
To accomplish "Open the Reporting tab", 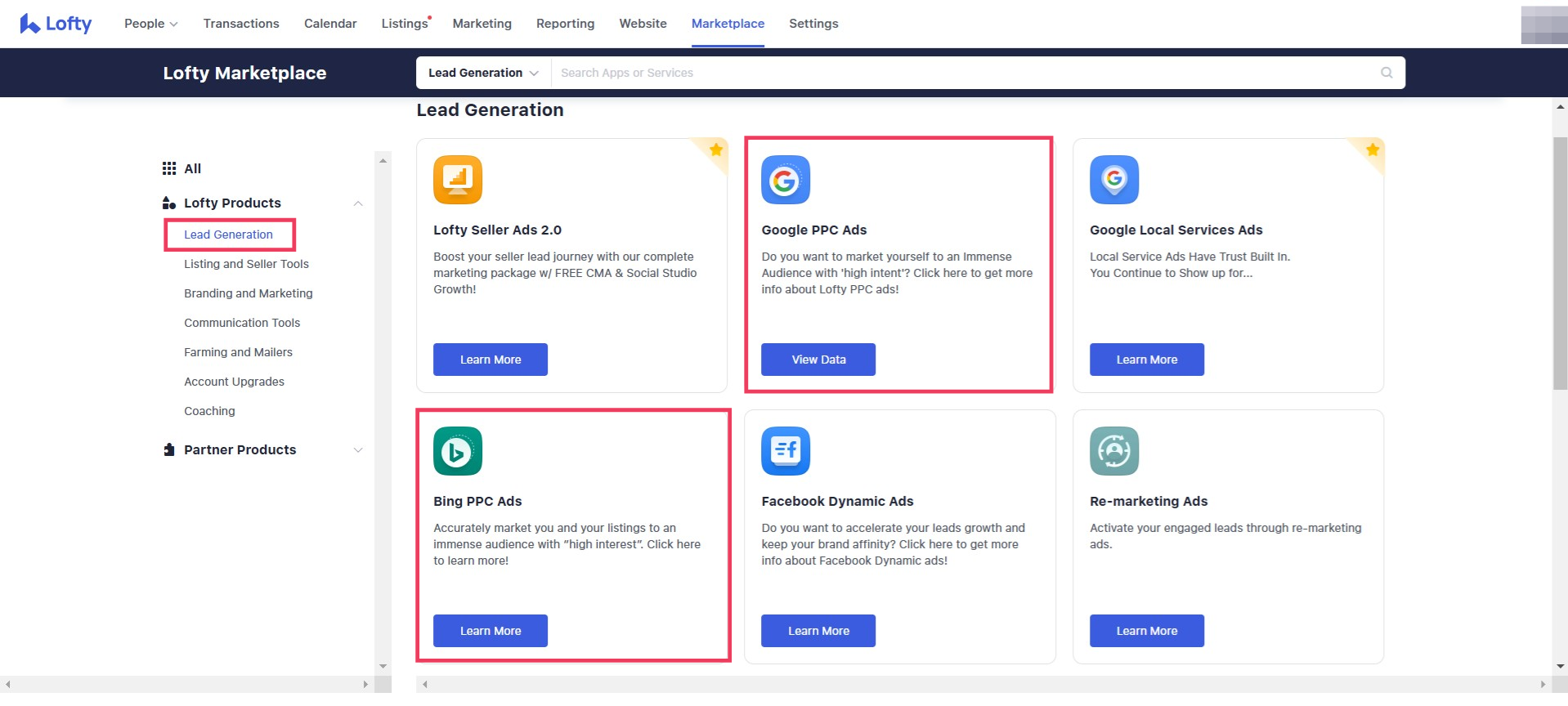I will [x=565, y=24].
